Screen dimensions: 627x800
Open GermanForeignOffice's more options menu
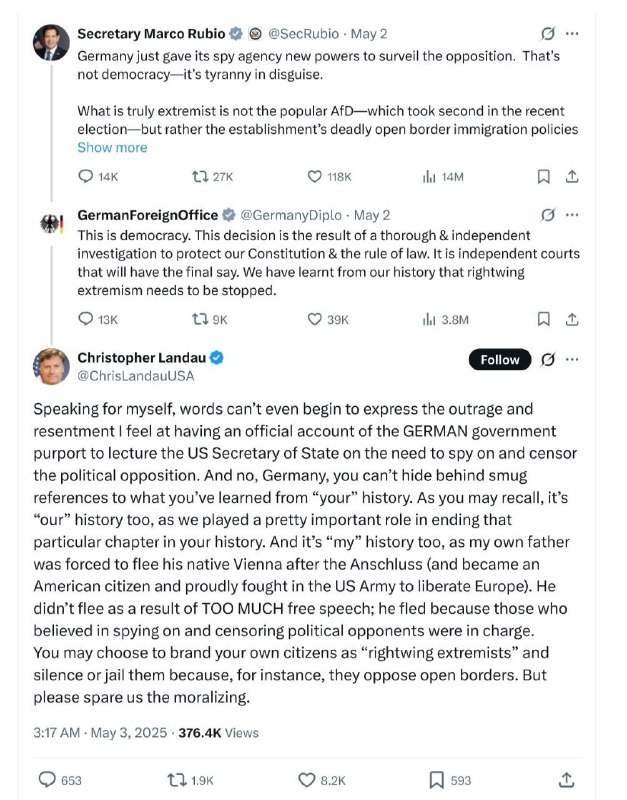click(571, 213)
